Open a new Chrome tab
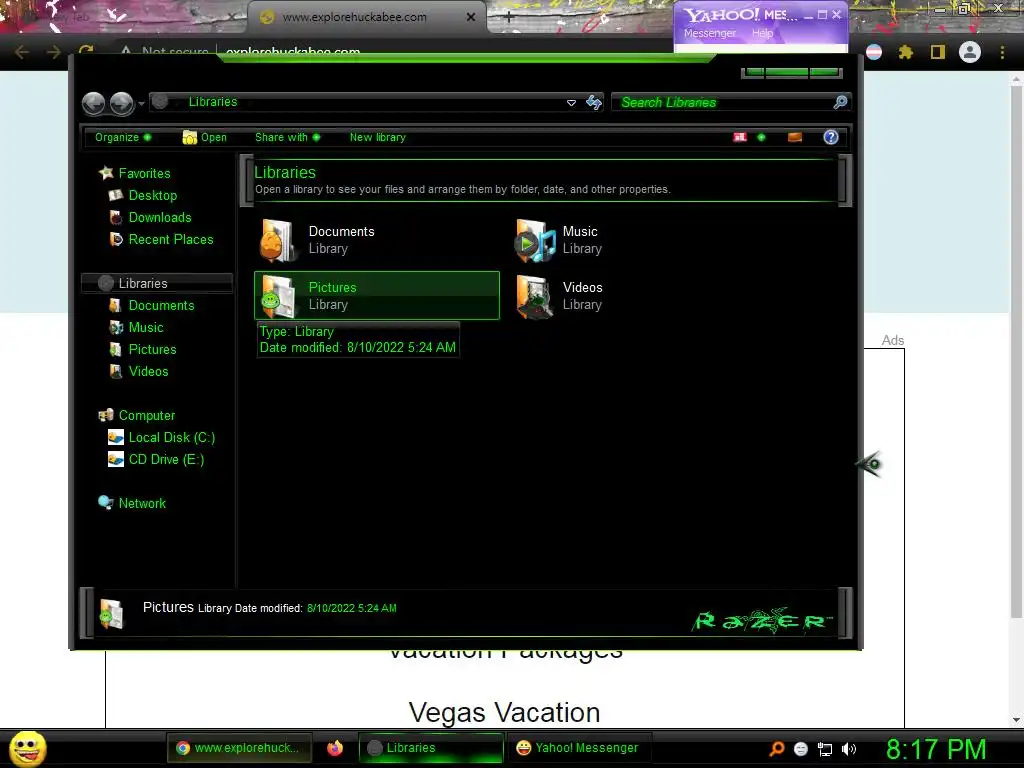Viewport: 1024px width, 768px height. pyautogui.click(x=509, y=18)
